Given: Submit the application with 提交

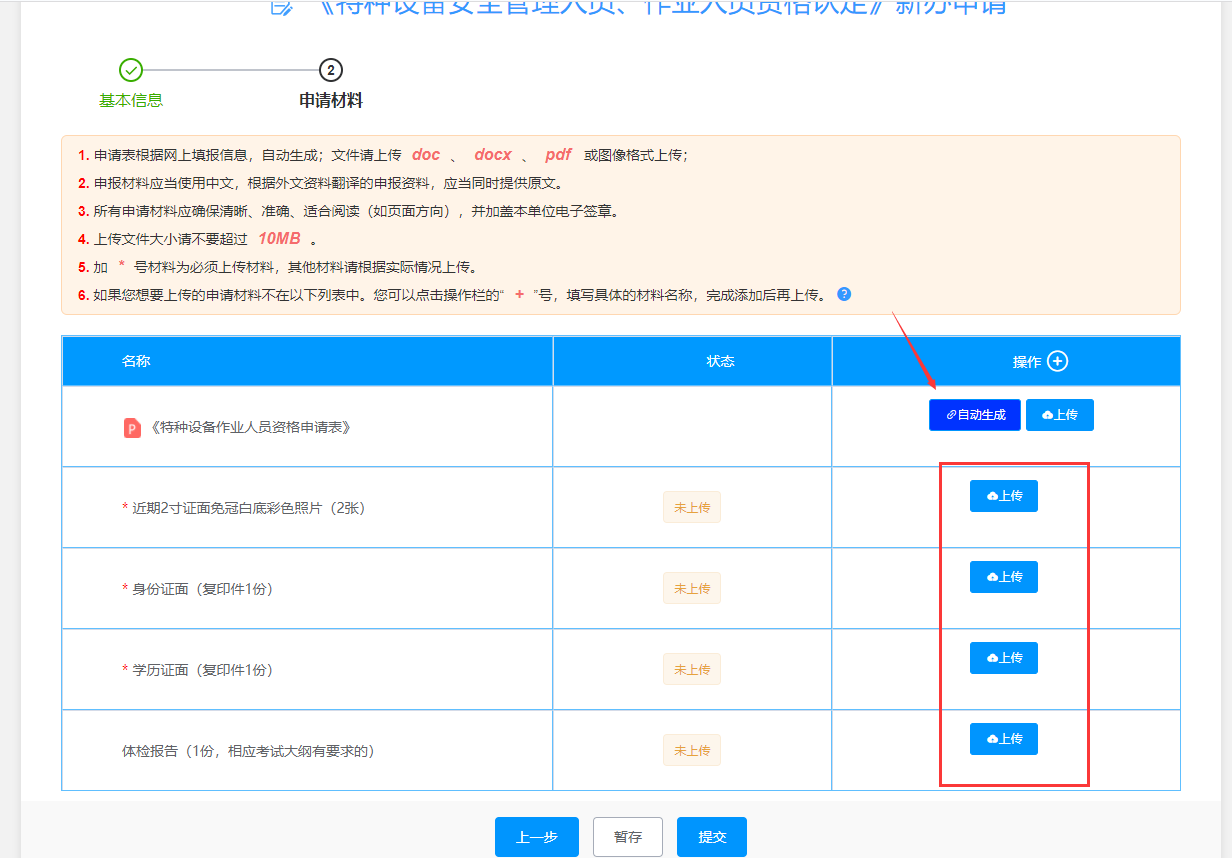Looking at the screenshot, I should point(711,837).
